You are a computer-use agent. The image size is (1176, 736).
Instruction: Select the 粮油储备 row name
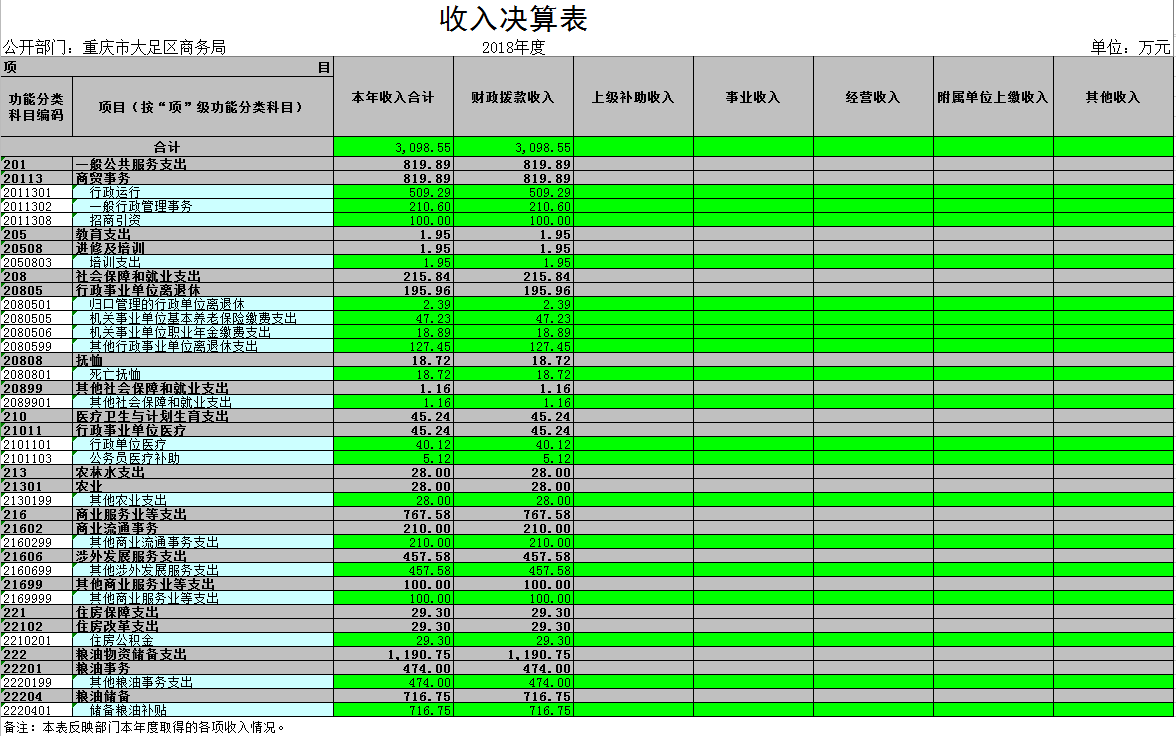[103, 696]
